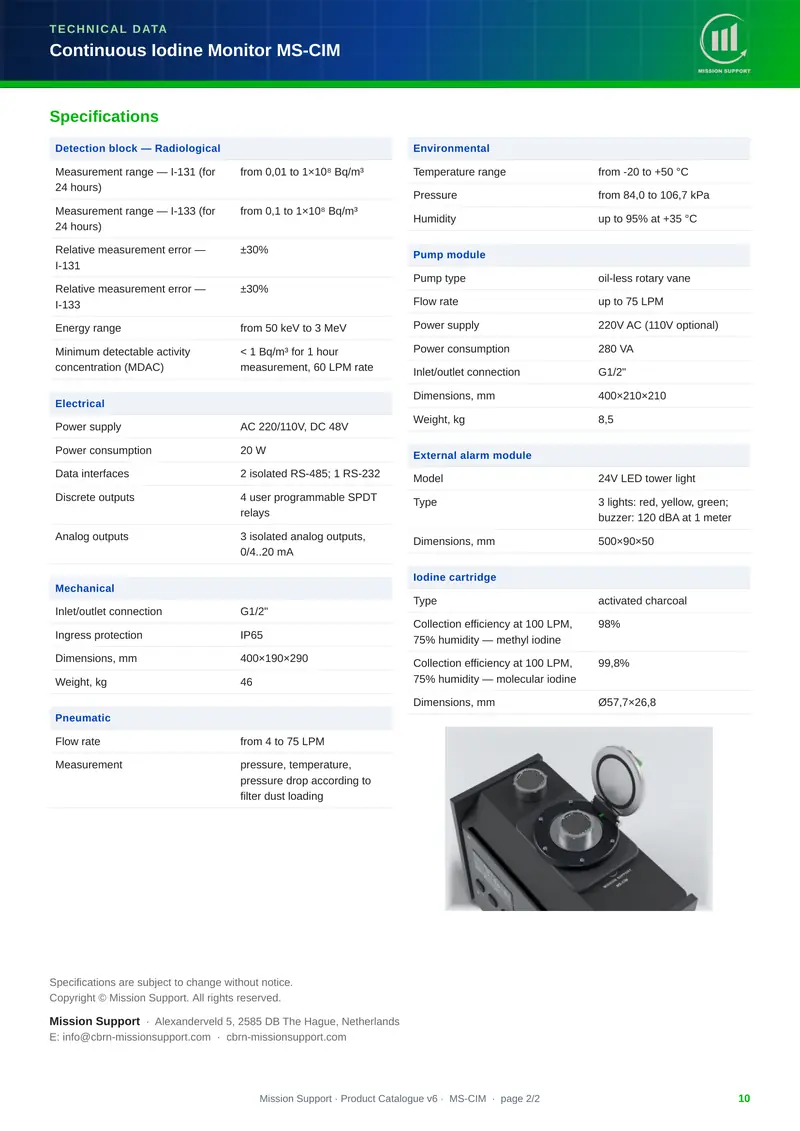Click the 'pressure, temperature, pressure drop' measurement value

point(306,780)
